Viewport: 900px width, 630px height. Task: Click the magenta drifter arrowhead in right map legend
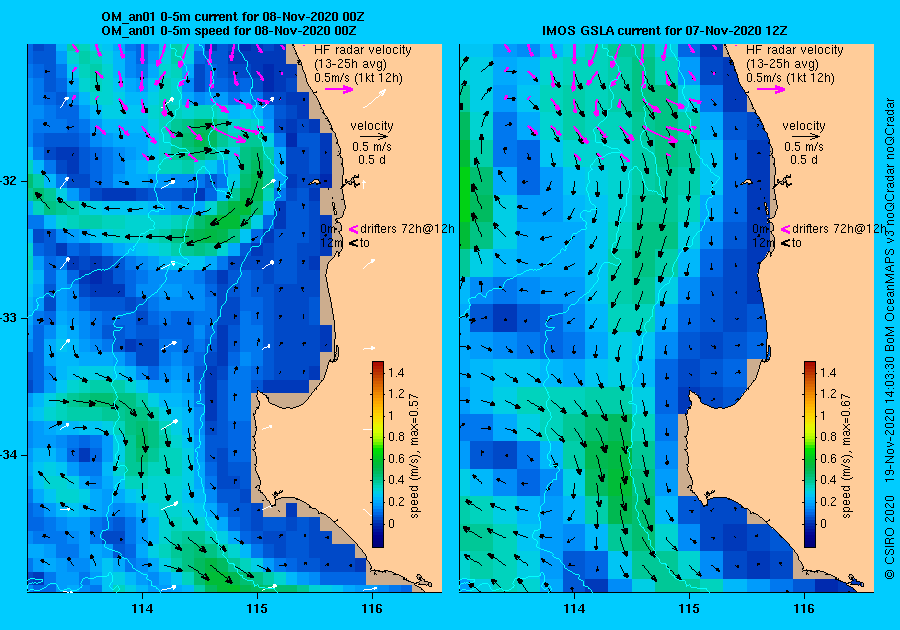click(785, 229)
